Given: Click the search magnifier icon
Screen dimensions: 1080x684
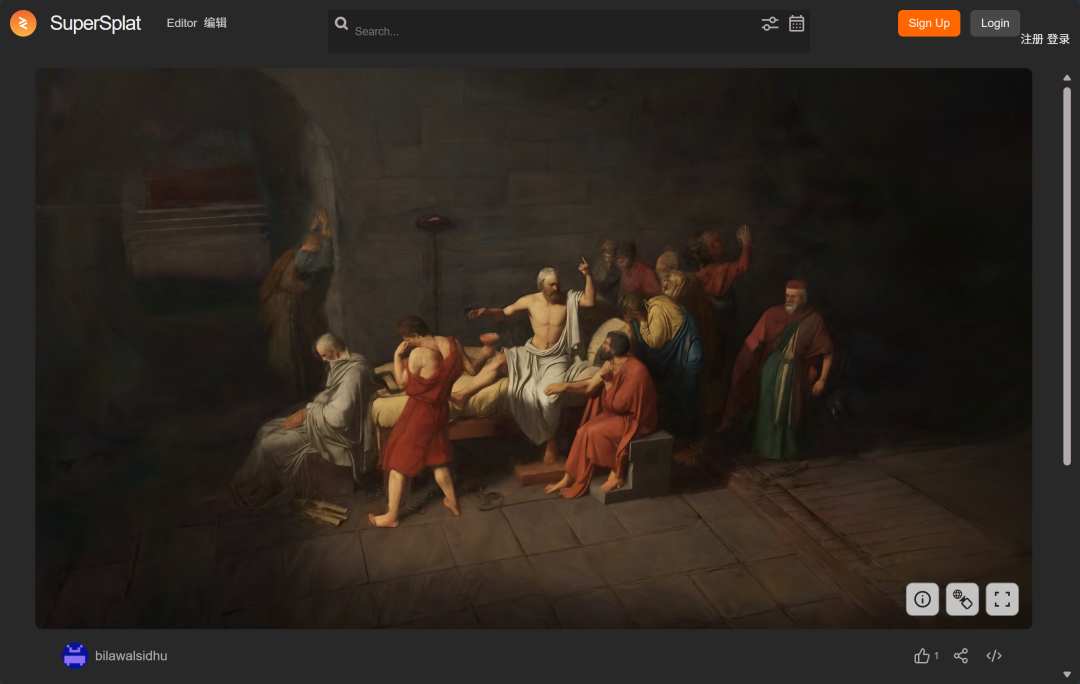Looking at the screenshot, I should pyautogui.click(x=341, y=23).
